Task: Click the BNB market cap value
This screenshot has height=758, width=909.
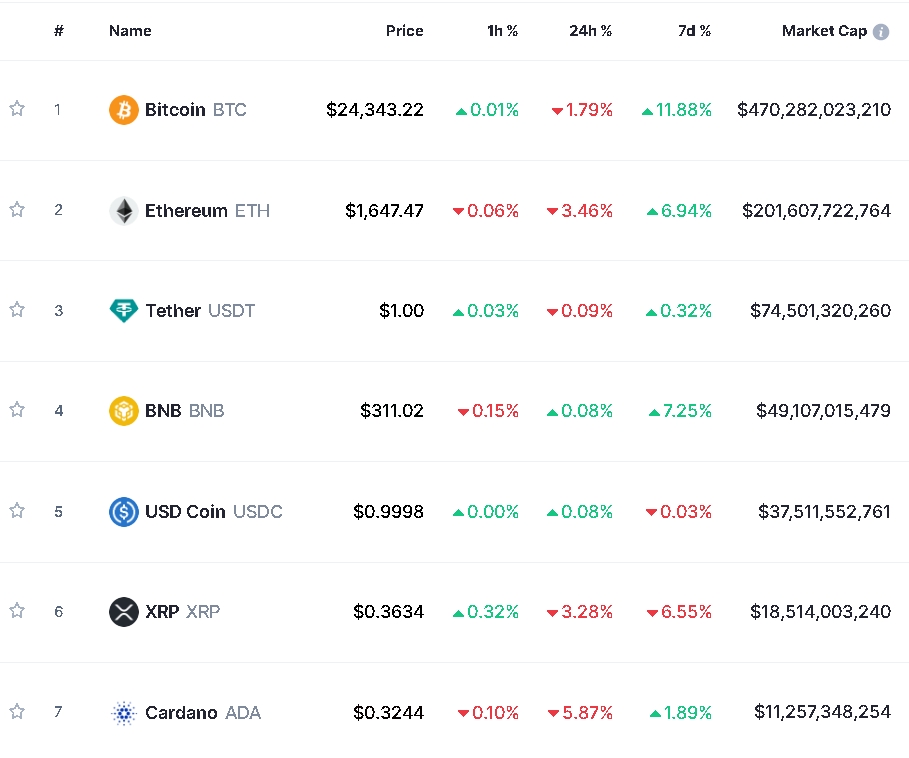Action: point(823,411)
